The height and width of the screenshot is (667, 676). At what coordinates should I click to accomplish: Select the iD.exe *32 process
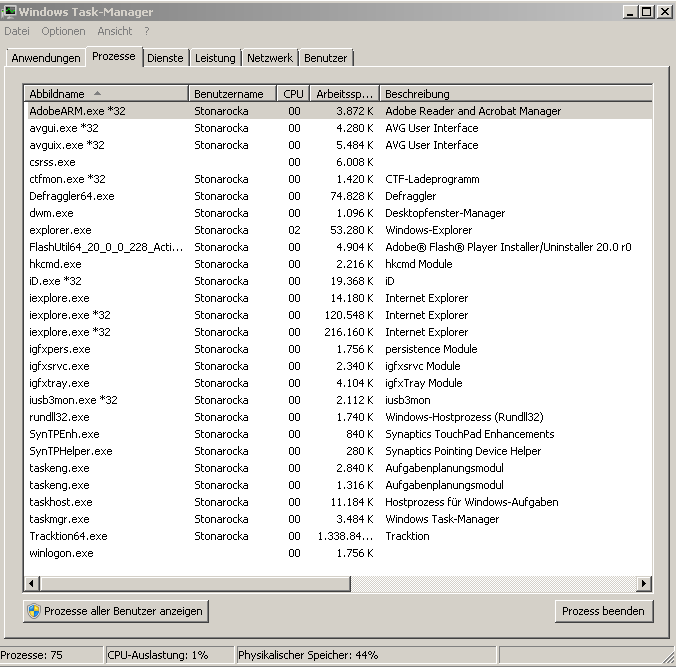(338, 281)
